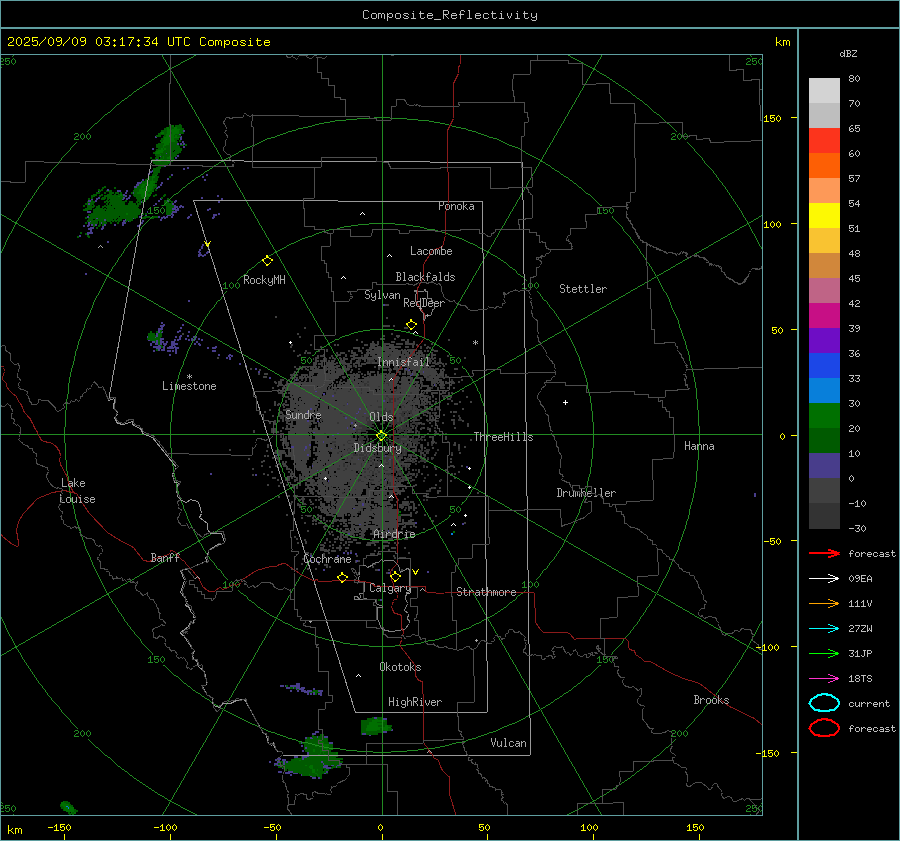Click the white 09EA arrow icon
900x841 pixels.
(824, 578)
